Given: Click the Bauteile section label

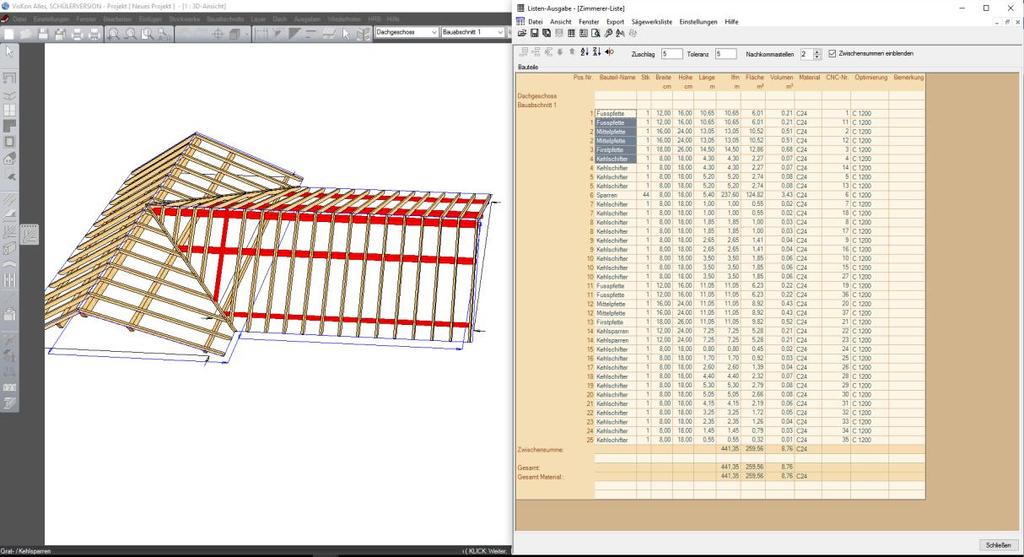Looking at the screenshot, I should click(528, 67).
